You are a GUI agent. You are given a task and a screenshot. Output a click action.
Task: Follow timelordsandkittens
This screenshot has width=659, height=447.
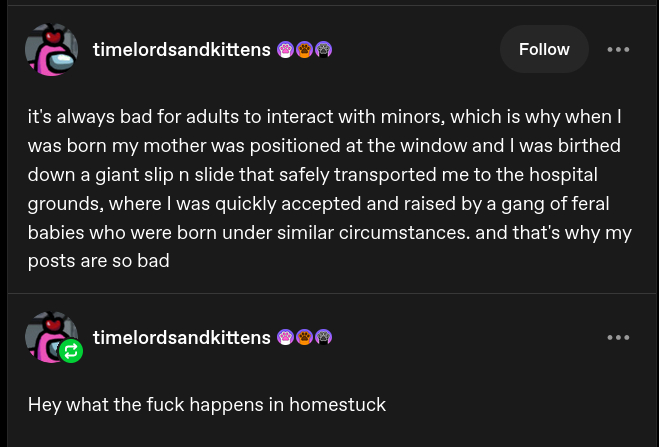pyautogui.click(x=544, y=49)
